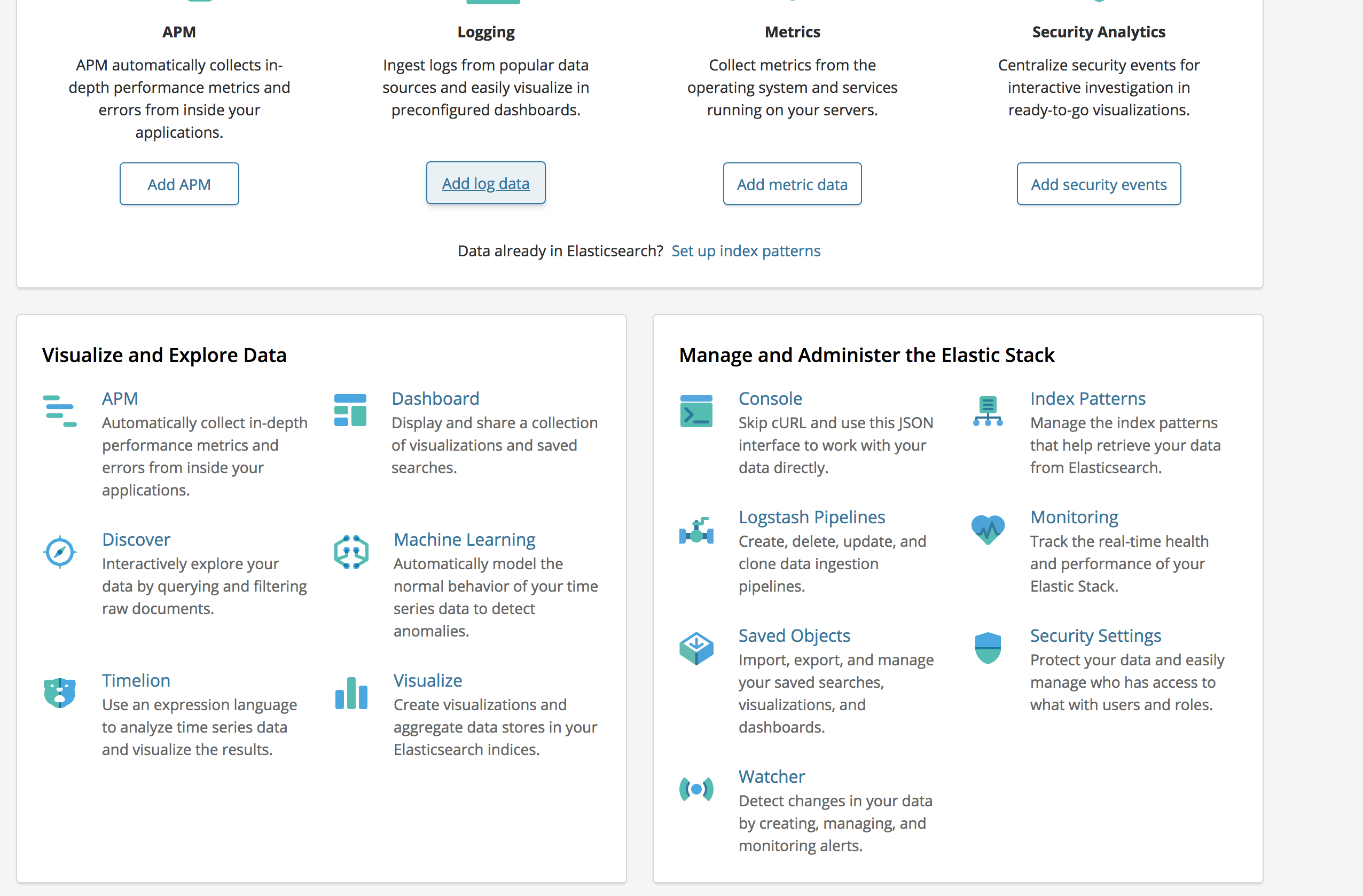The image size is (1363, 896).
Task: Open Index Patterns via its icon
Action: (988, 410)
